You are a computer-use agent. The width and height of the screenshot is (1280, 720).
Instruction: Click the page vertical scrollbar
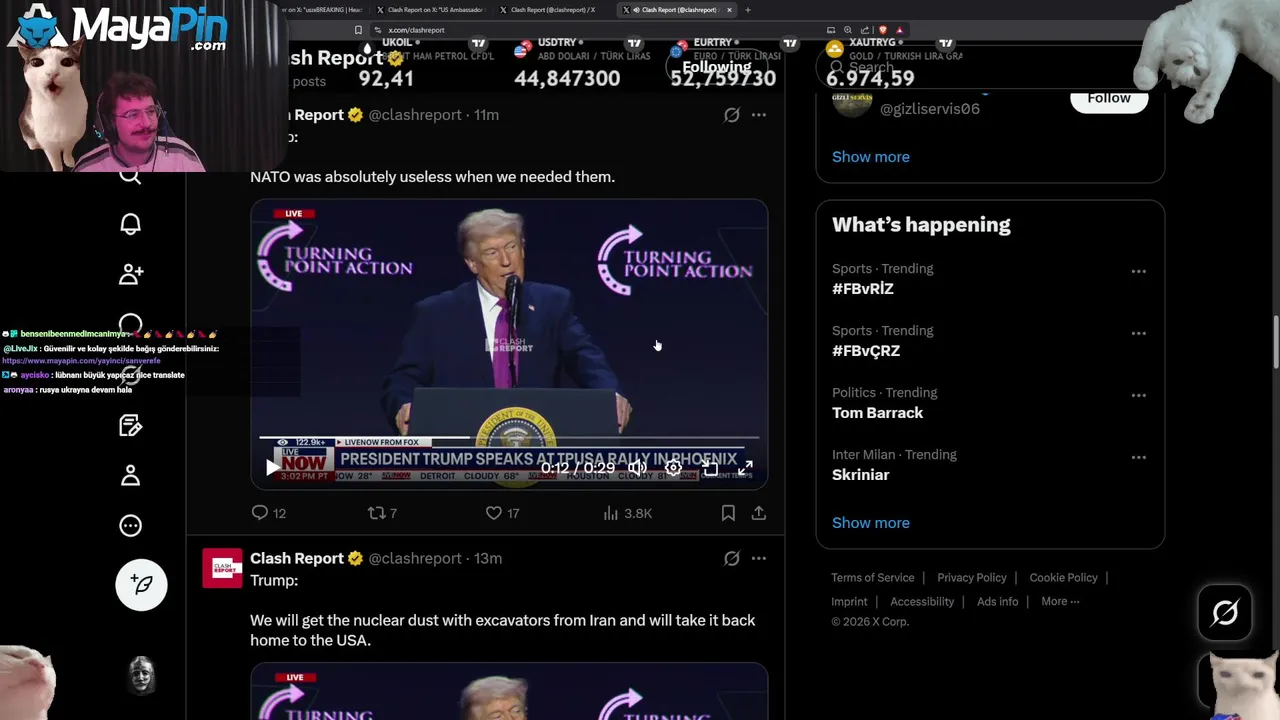[x=1274, y=341]
